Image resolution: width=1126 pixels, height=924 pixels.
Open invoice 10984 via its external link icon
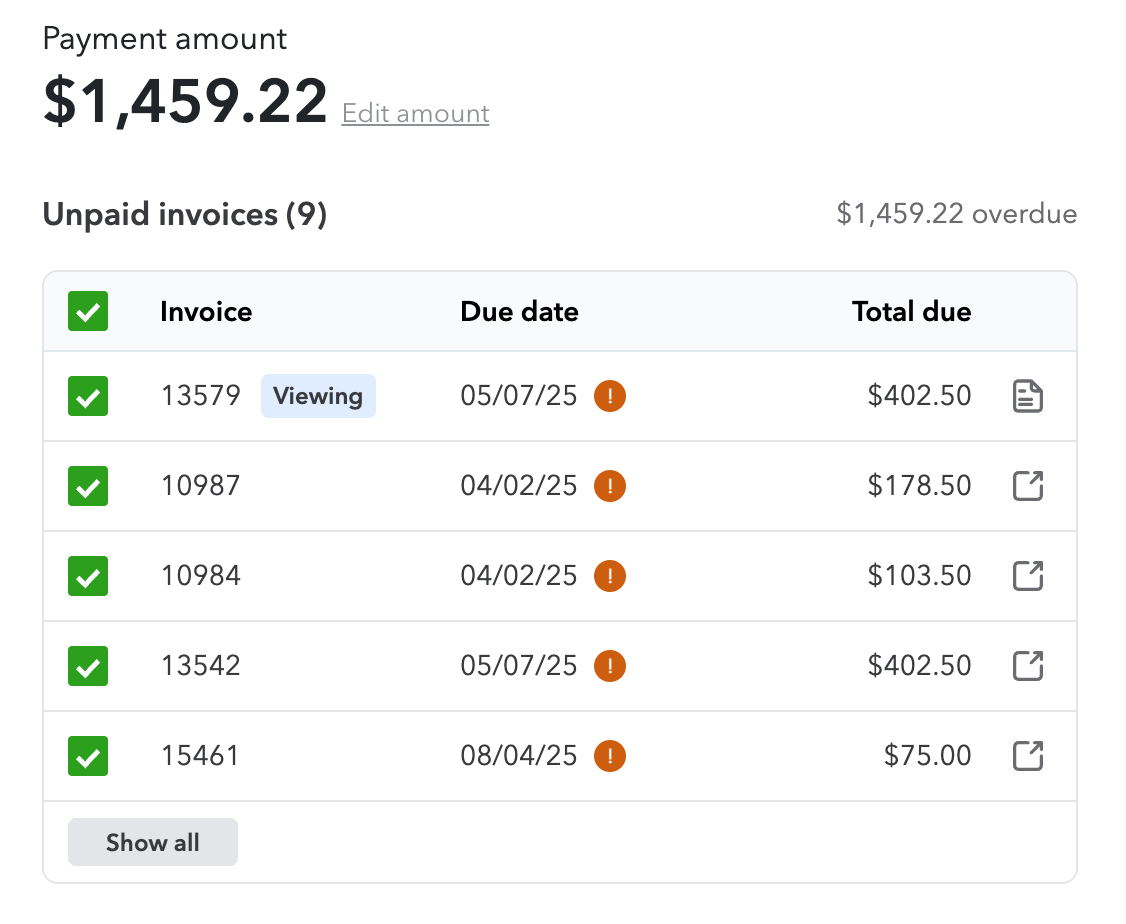(x=1028, y=576)
